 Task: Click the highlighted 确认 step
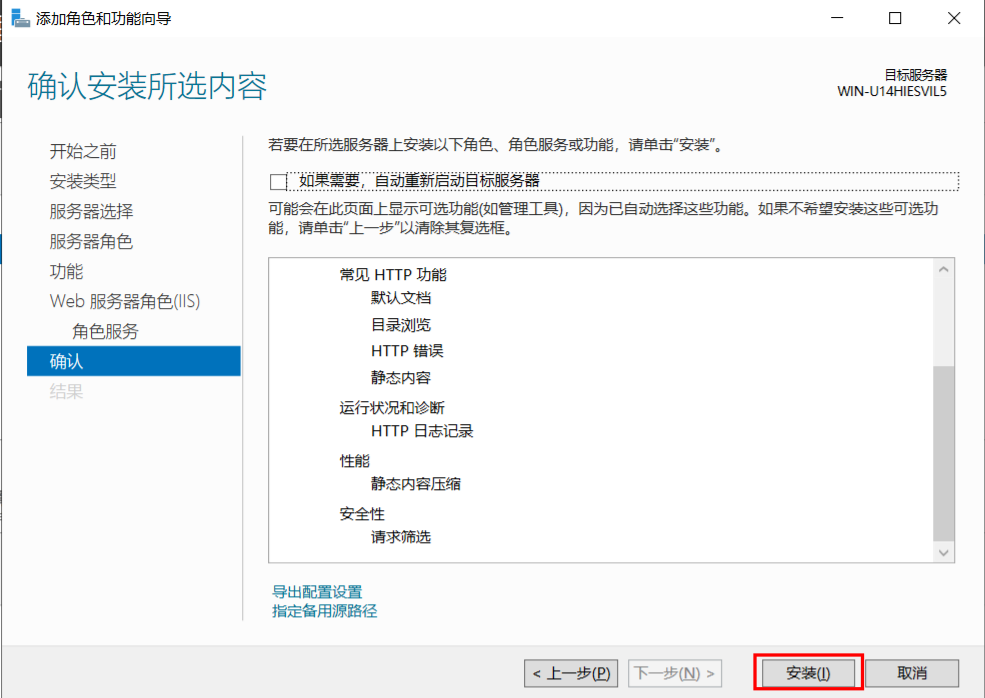coord(65,361)
